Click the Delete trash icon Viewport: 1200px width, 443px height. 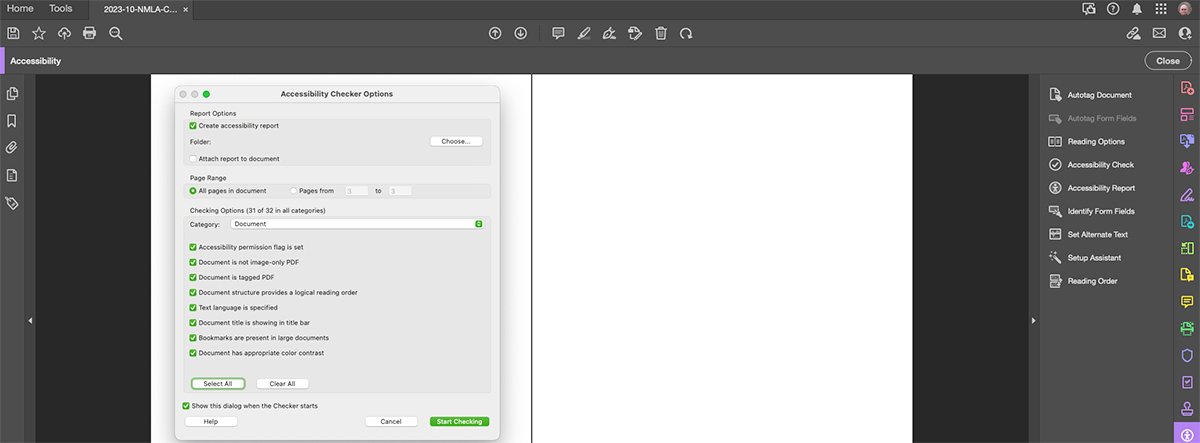click(661, 33)
